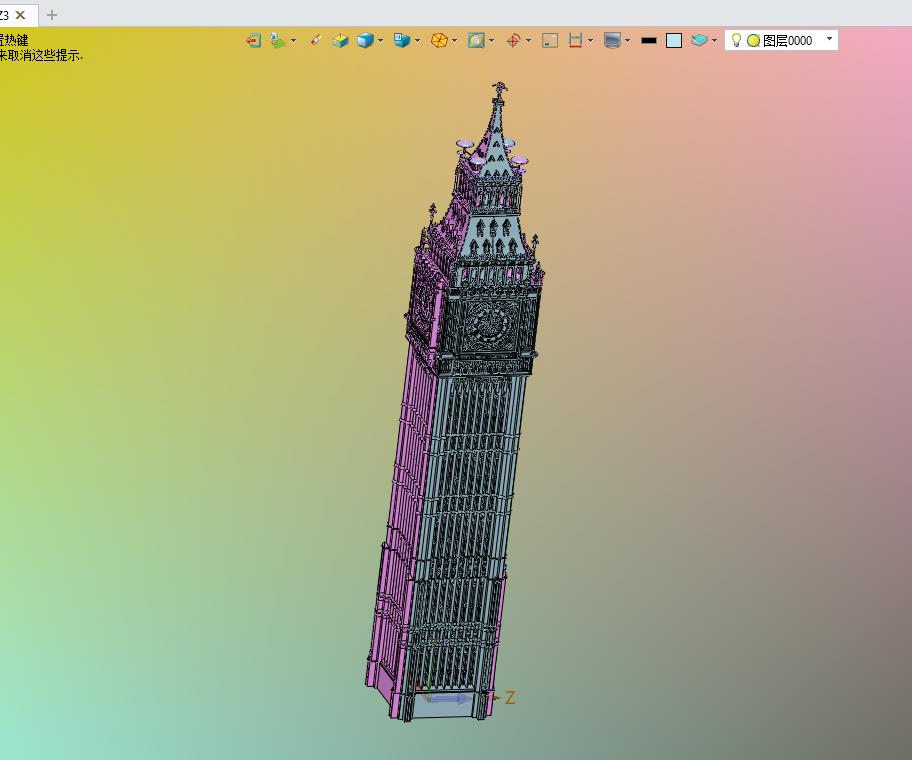Click the pink eraser brush toolbar icon
The width and height of the screenshot is (912, 760).
pyautogui.click(x=316, y=40)
